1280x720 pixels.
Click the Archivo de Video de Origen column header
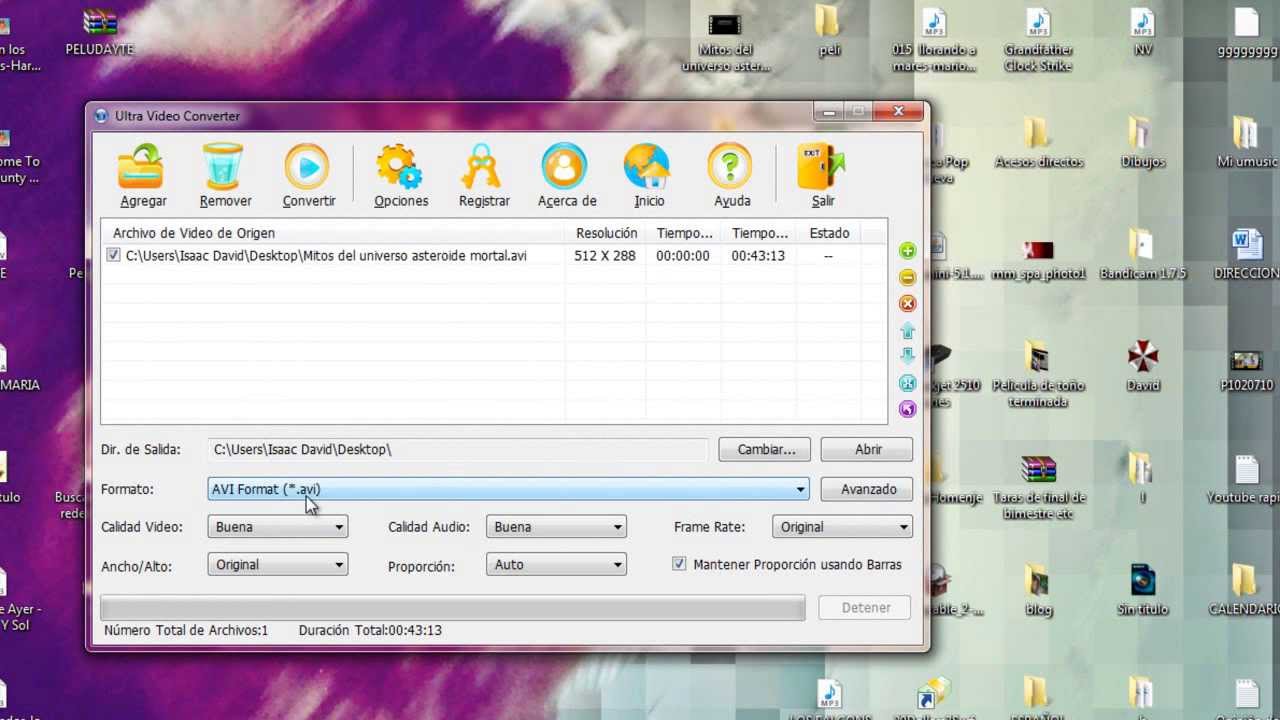(x=334, y=233)
